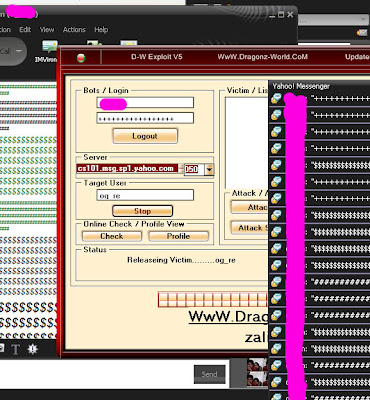Open the Help menu in the chat window
Viewport: 370px width, 400px height.
[x=101, y=30]
